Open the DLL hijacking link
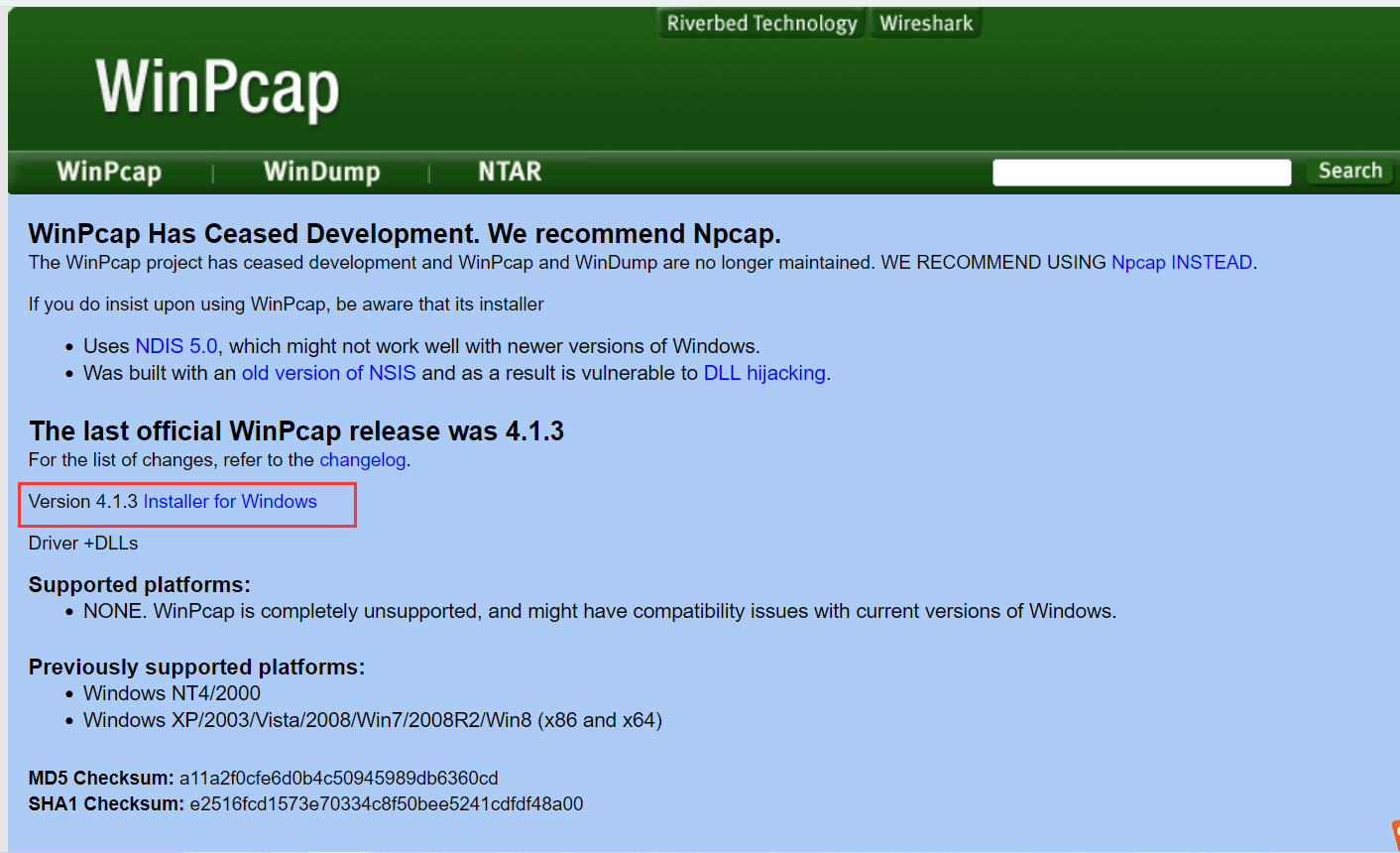Screen dimensions: 1400x853 coord(764,373)
